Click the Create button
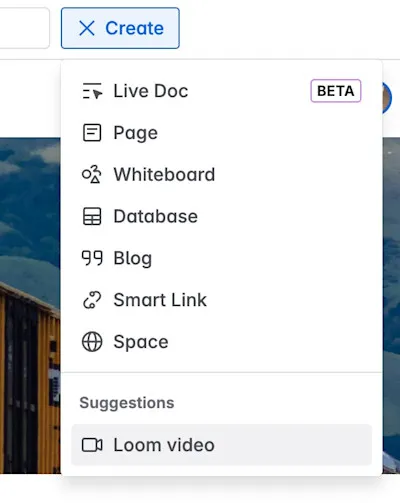Screen dimensions: 400x503 click(x=120, y=28)
